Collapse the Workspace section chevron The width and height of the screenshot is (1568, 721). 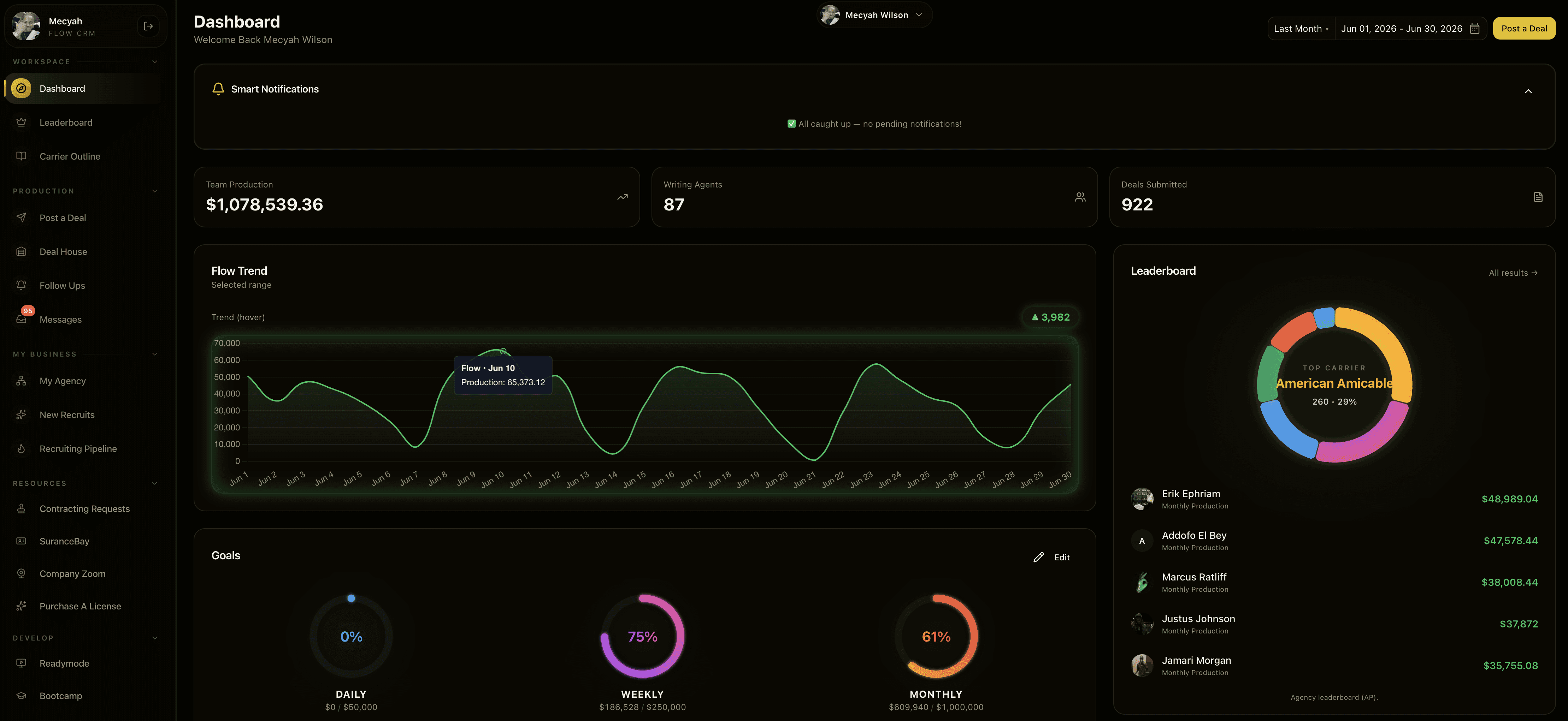point(155,62)
